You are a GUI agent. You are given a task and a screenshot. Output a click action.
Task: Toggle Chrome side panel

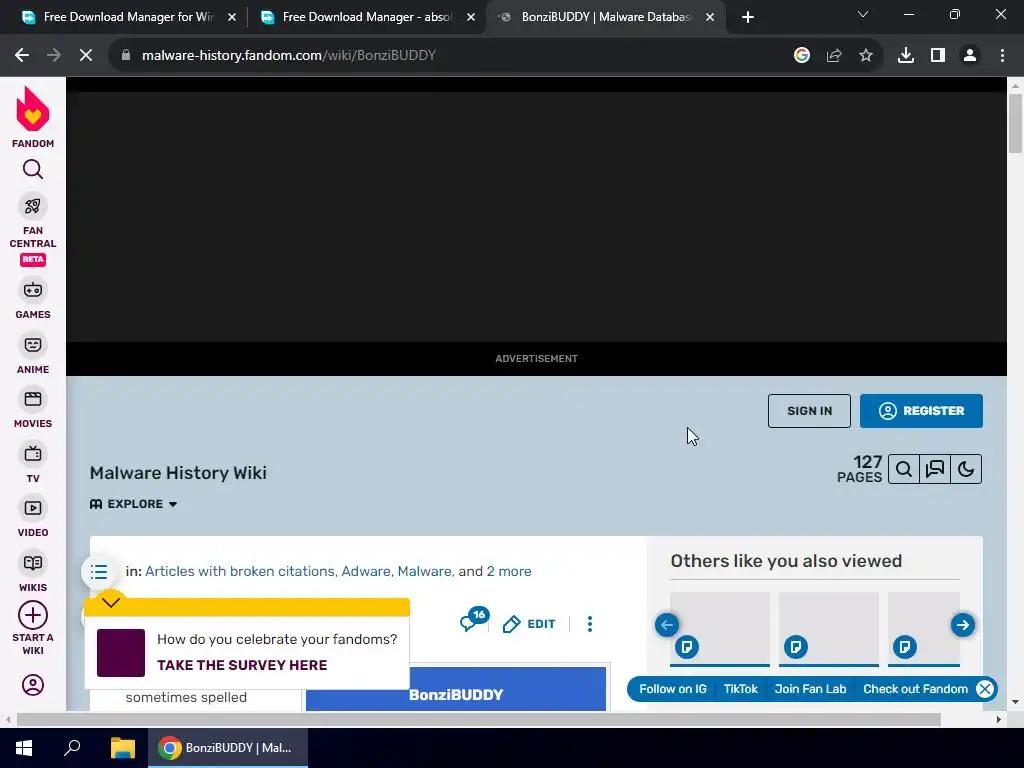938,56
